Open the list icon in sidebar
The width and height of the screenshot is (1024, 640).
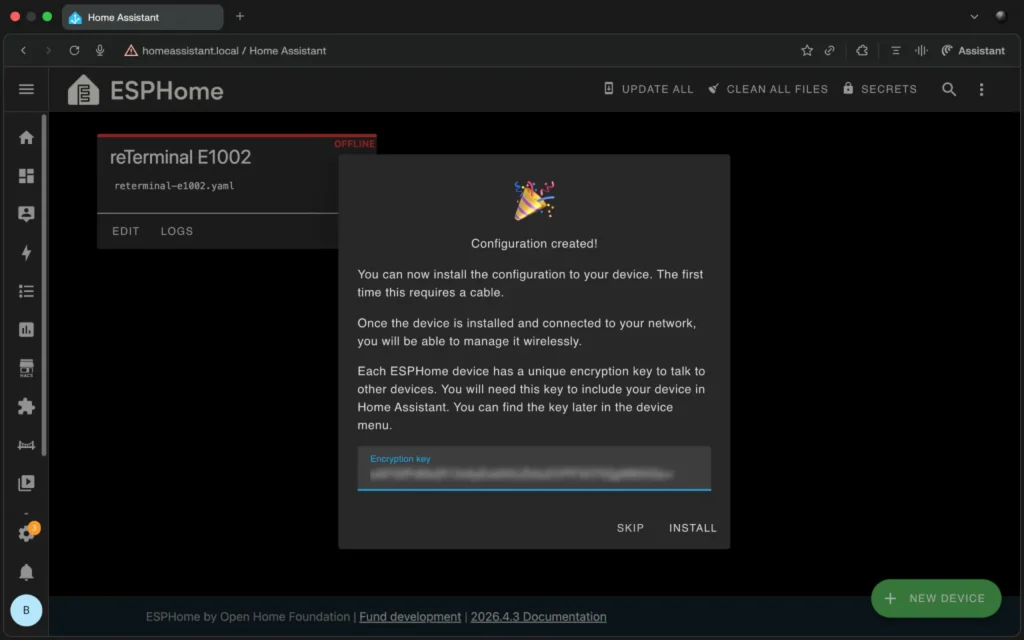pyautogui.click(x=26, y=291)
